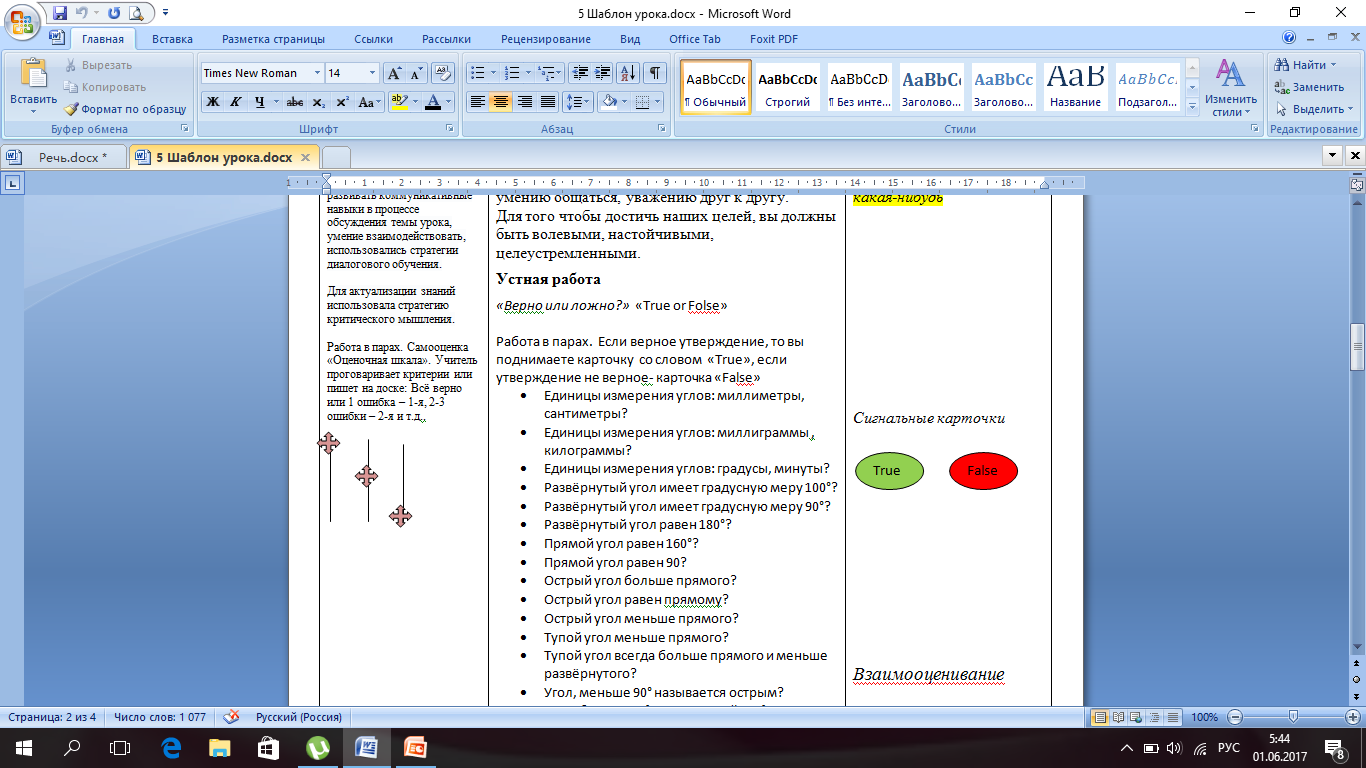This screenshot has width=1366, height=768.
Task: Expand the font name dropdown
Action: (317, 73)
